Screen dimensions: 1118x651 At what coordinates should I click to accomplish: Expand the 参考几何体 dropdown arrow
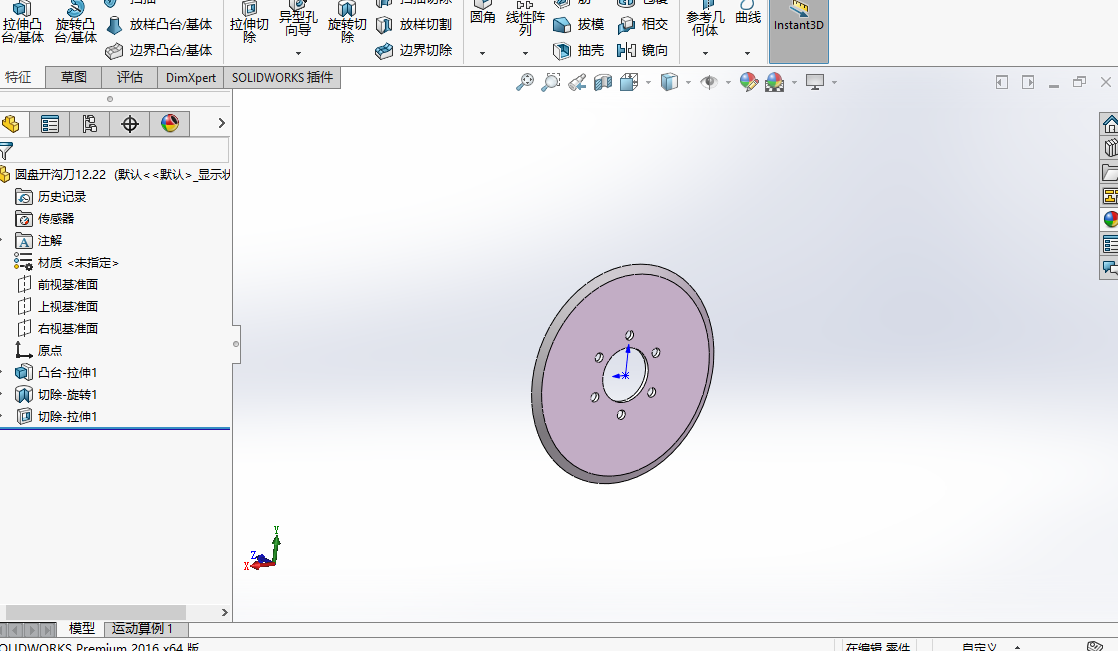click(705, 53)
